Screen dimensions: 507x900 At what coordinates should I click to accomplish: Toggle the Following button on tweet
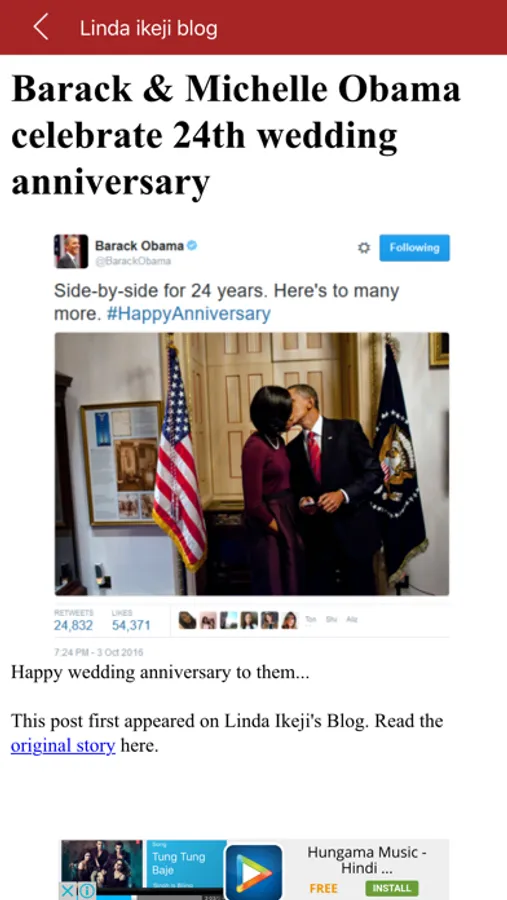(415, 248)
